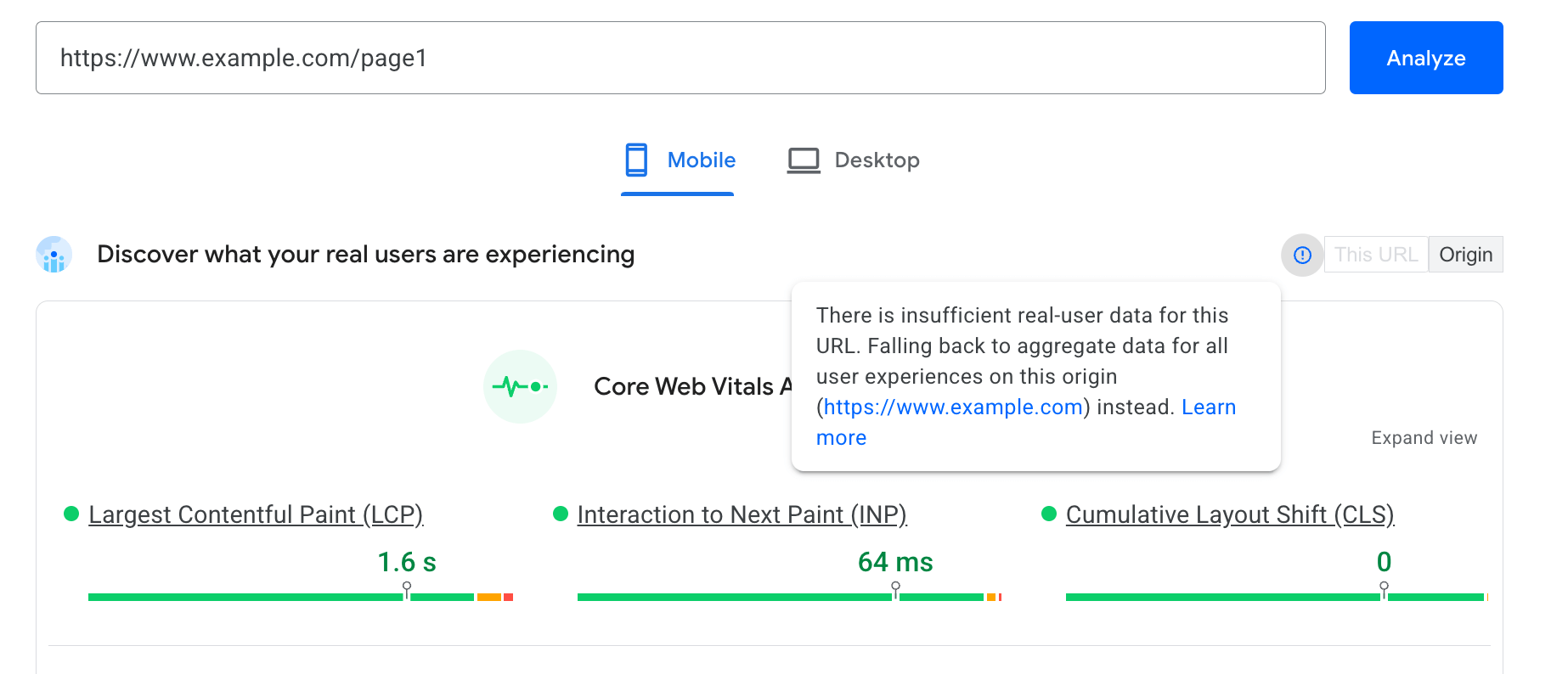Expand view of the Core Web Vitals
The height and width of the screenshot is (674, 1568).
tap(1424, 438)
